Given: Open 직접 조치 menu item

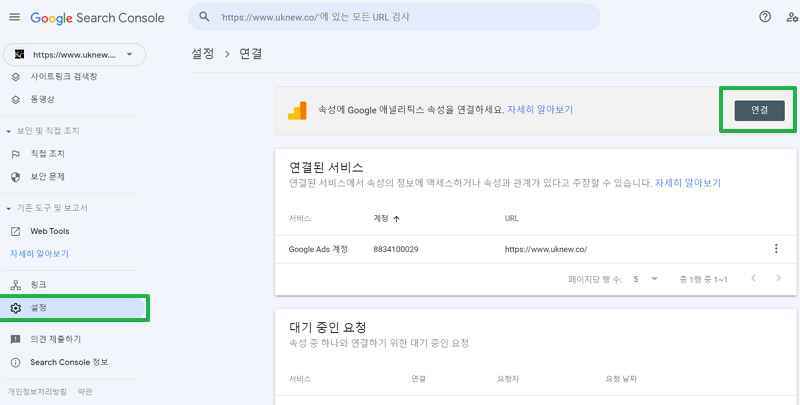Looking at the screenshot, I should tap(47, 154).
